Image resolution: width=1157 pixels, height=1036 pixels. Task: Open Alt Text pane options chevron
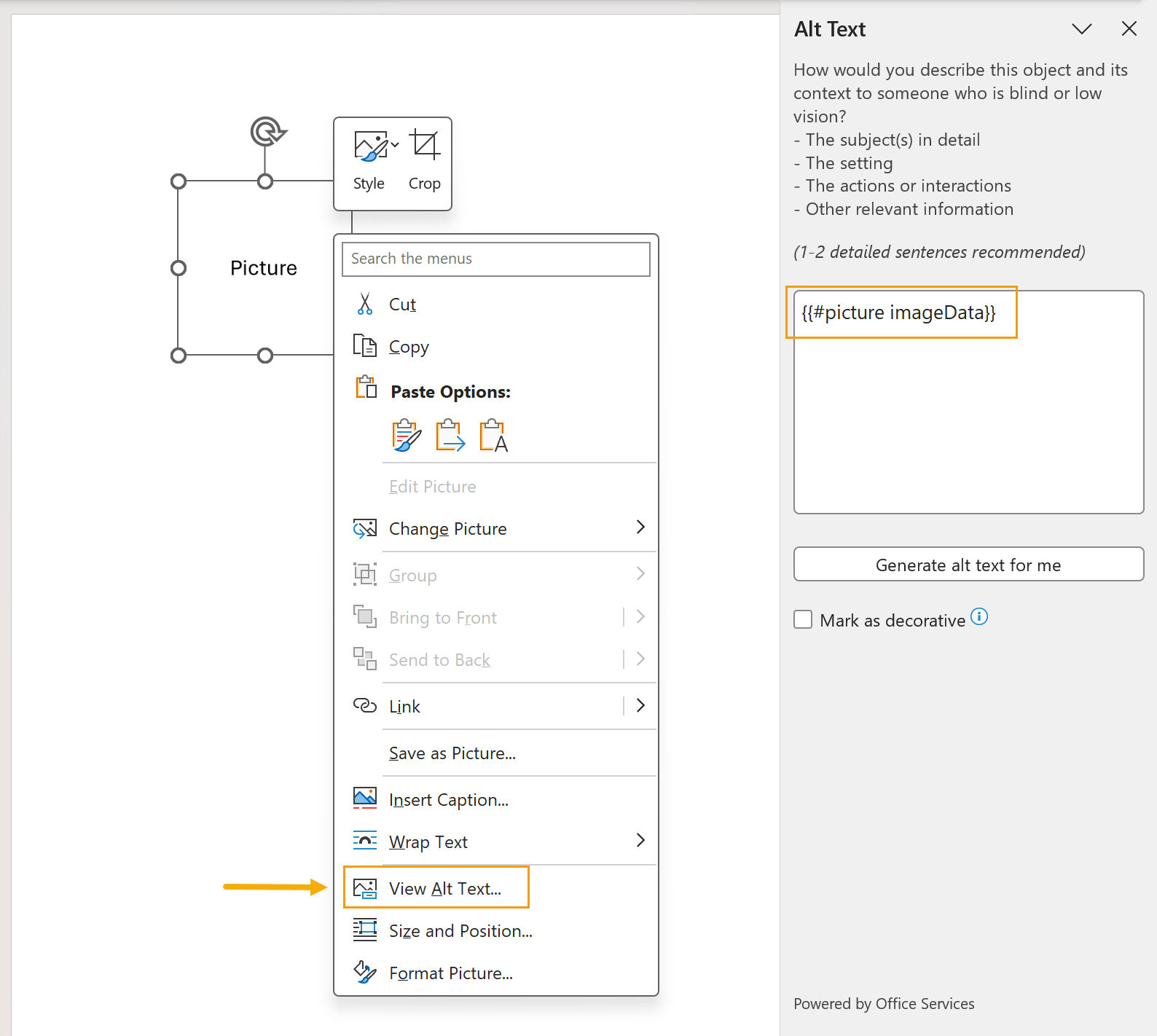point(1082,29)
